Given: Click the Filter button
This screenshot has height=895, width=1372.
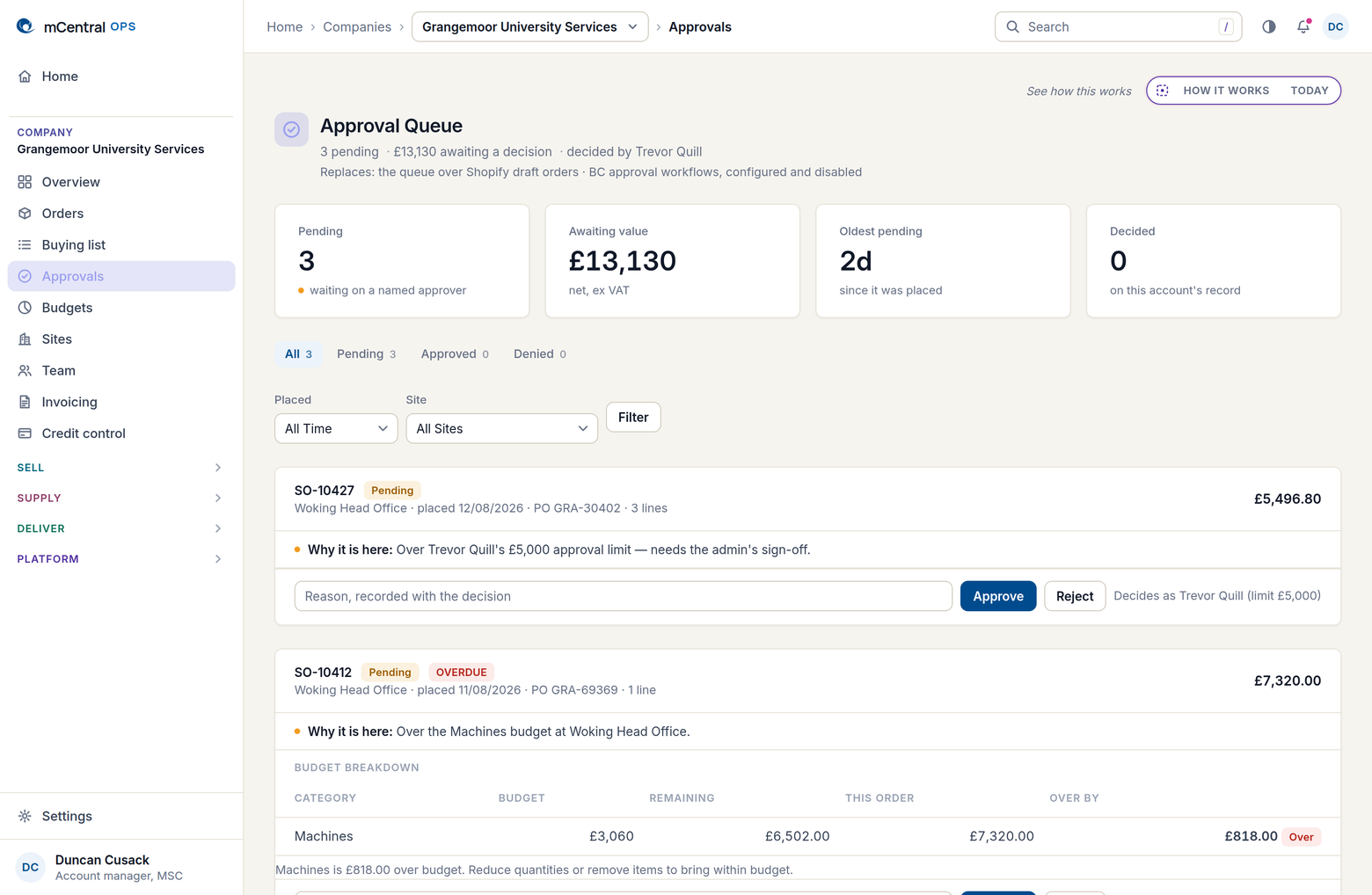Looking at the screenshot, I should click(x=633, y=418).
